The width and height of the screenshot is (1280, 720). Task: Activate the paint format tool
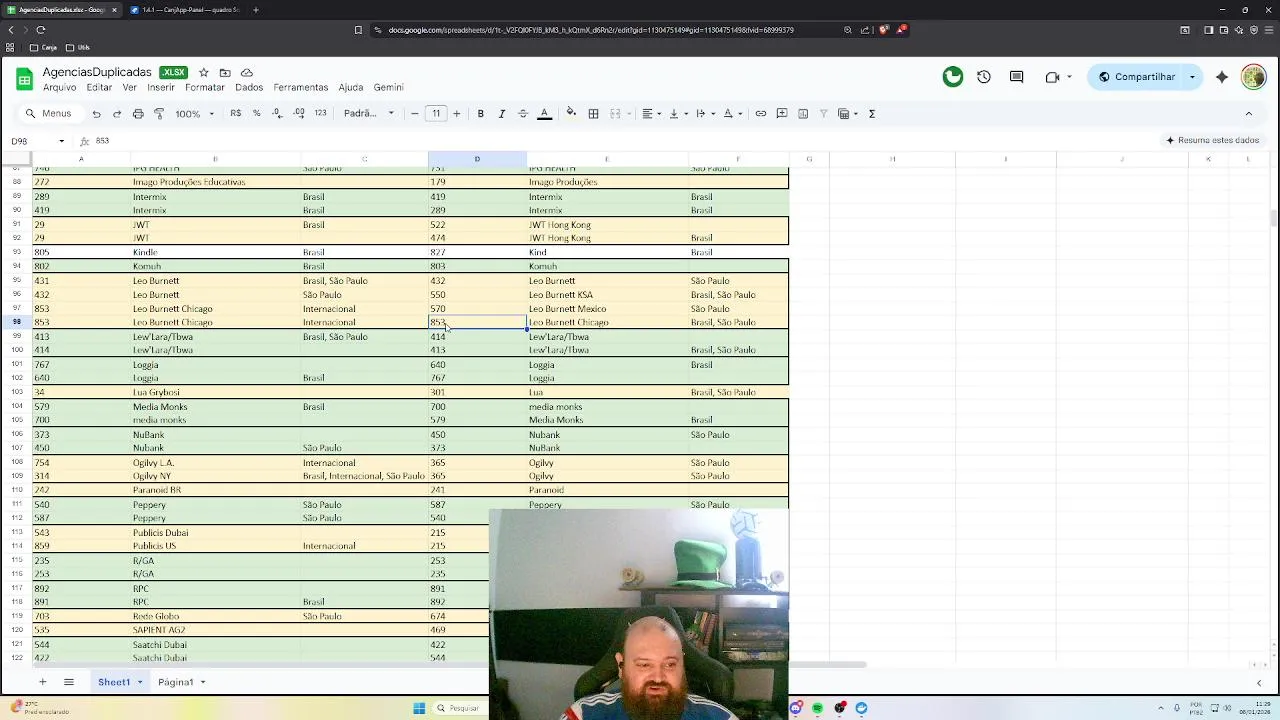[159, 114]
